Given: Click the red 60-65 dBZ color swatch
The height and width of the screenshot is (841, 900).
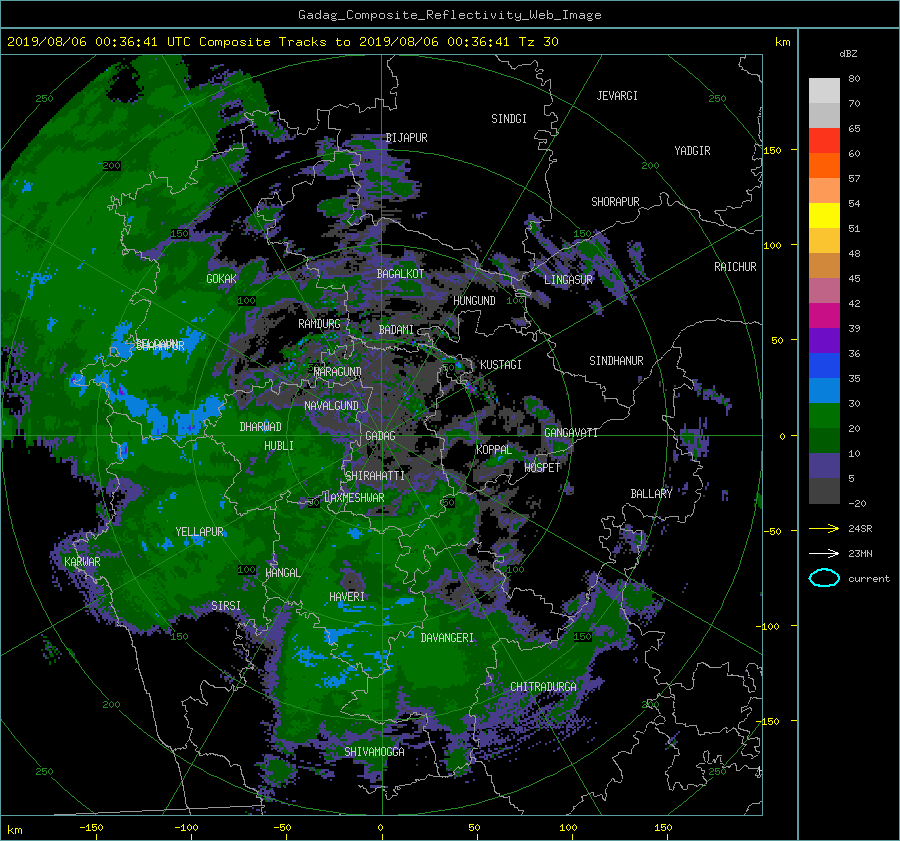Looking at the screenshot, I should click(x=824, y=140).
